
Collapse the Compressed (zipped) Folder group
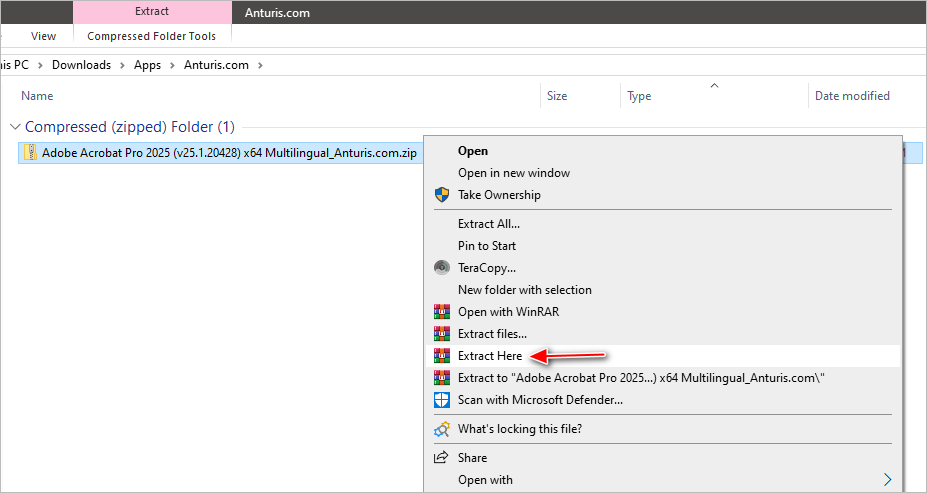[x=14, y=127]
